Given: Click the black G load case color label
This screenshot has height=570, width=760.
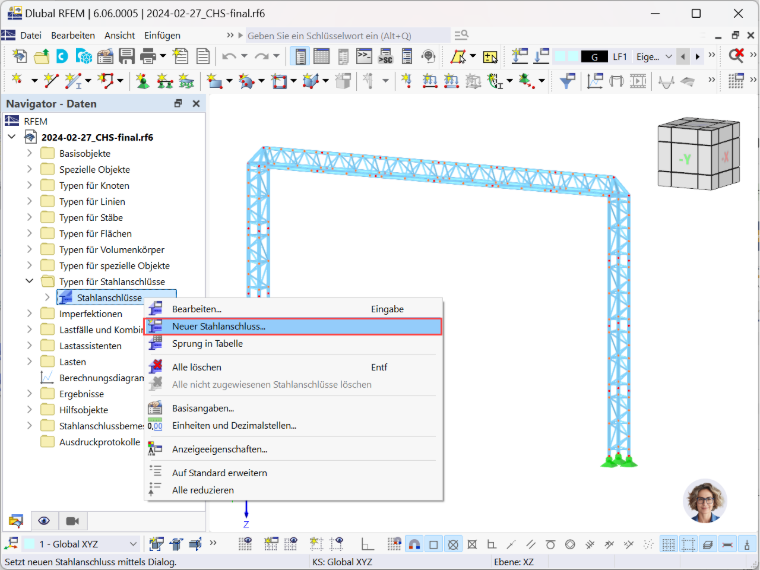Looking at the screenshot, I should 594,57.
